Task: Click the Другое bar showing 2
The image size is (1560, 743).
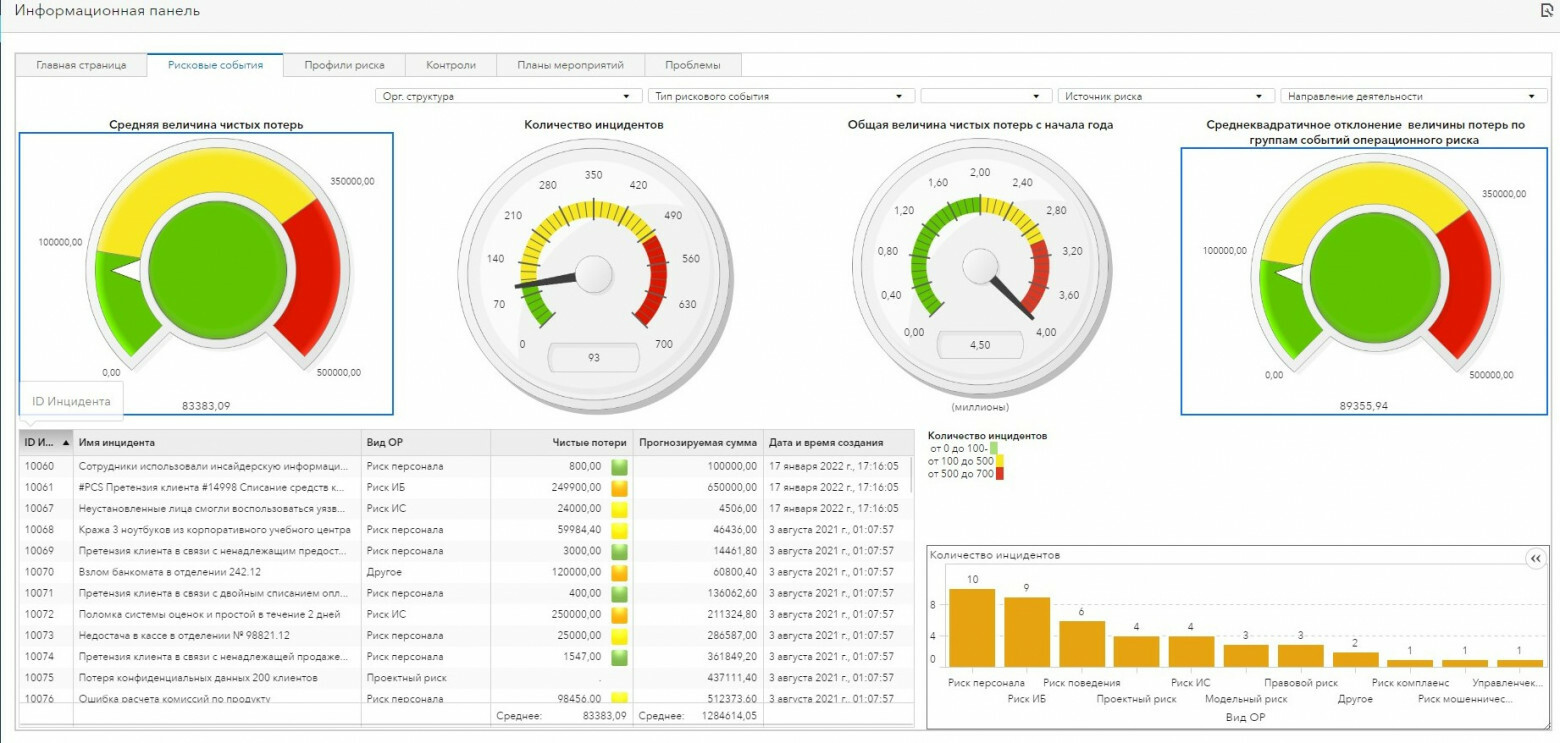Action: [1355, 659]
